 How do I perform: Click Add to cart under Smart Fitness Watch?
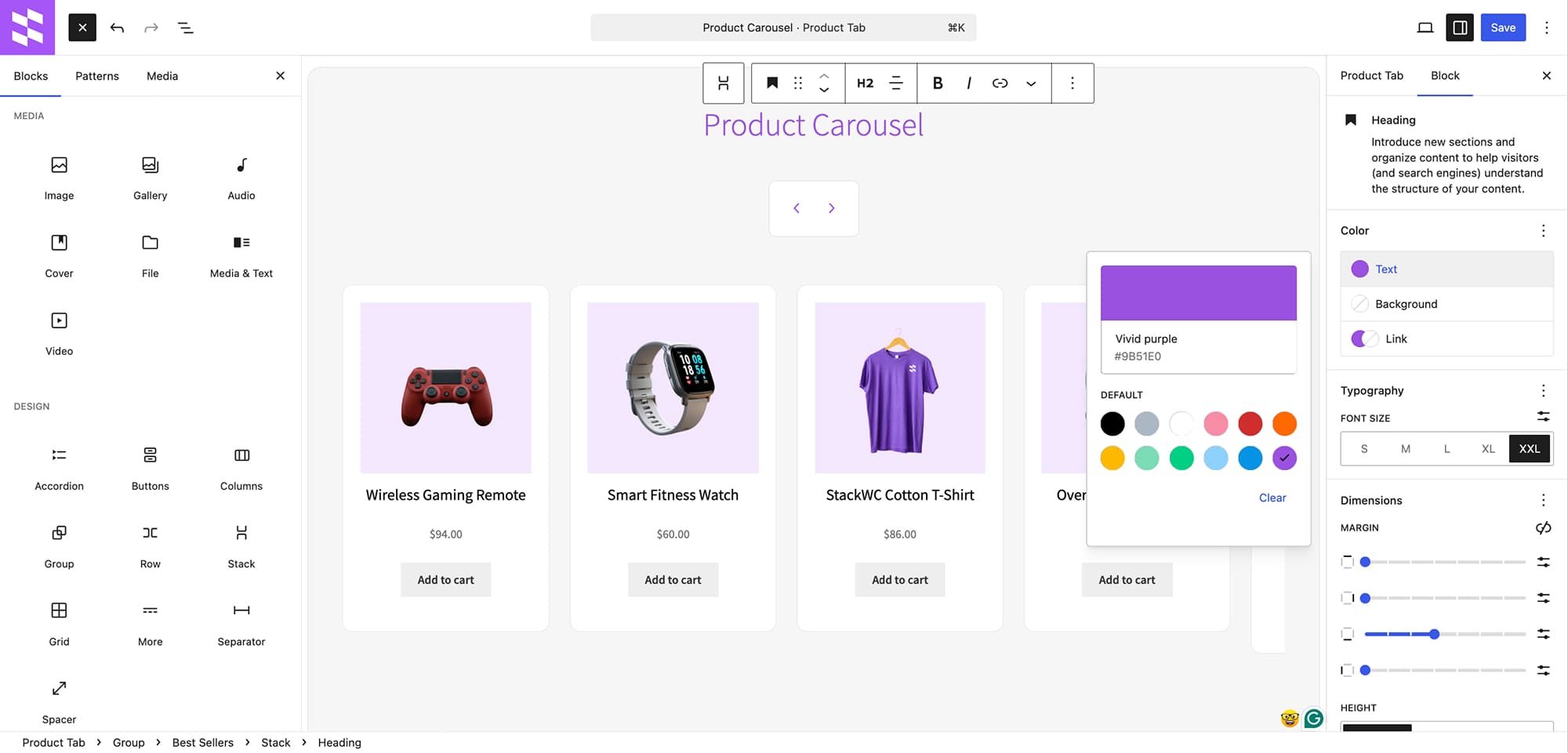[x=673, y=580]
